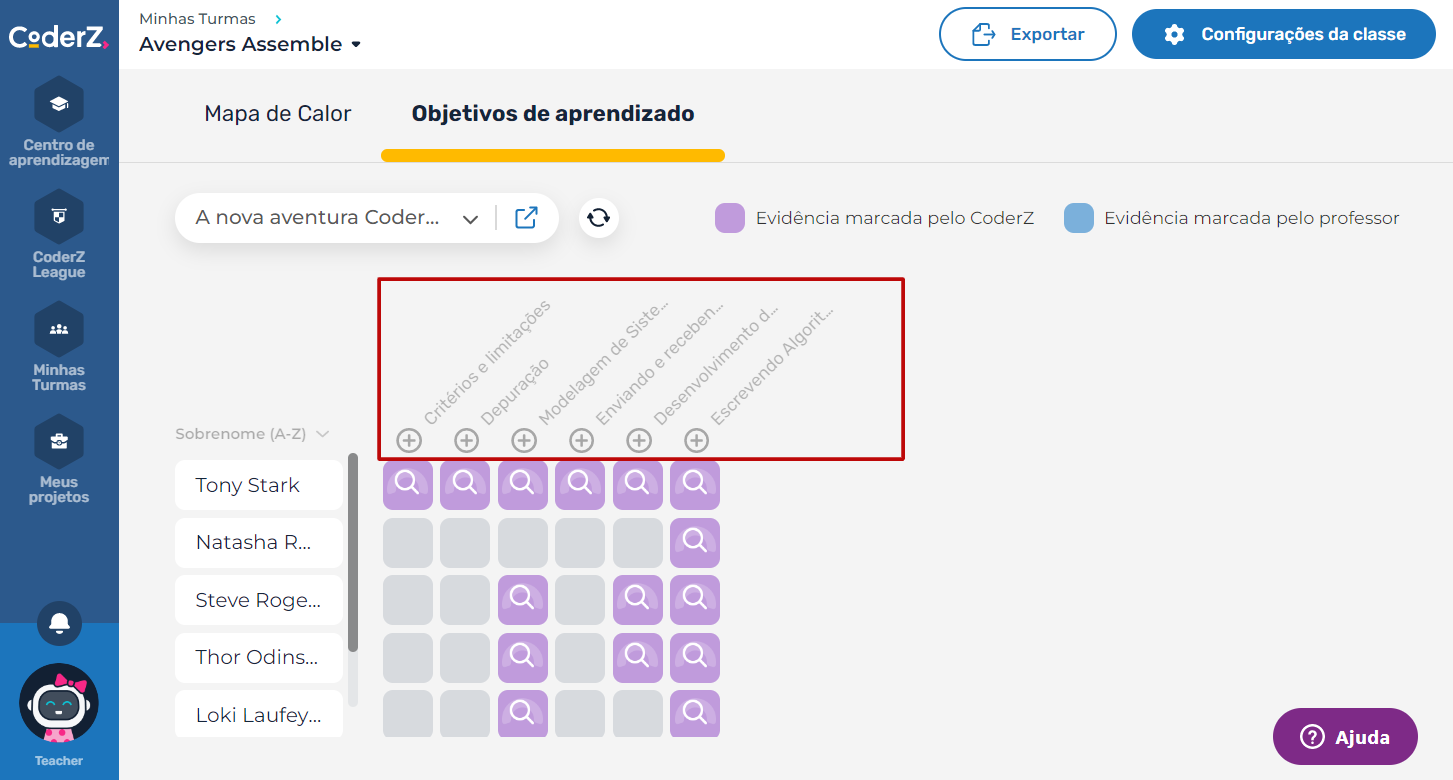This screenshot has height=780, width=1453.
Task: Click the notifications bell icon
Action: click(59, 623)
